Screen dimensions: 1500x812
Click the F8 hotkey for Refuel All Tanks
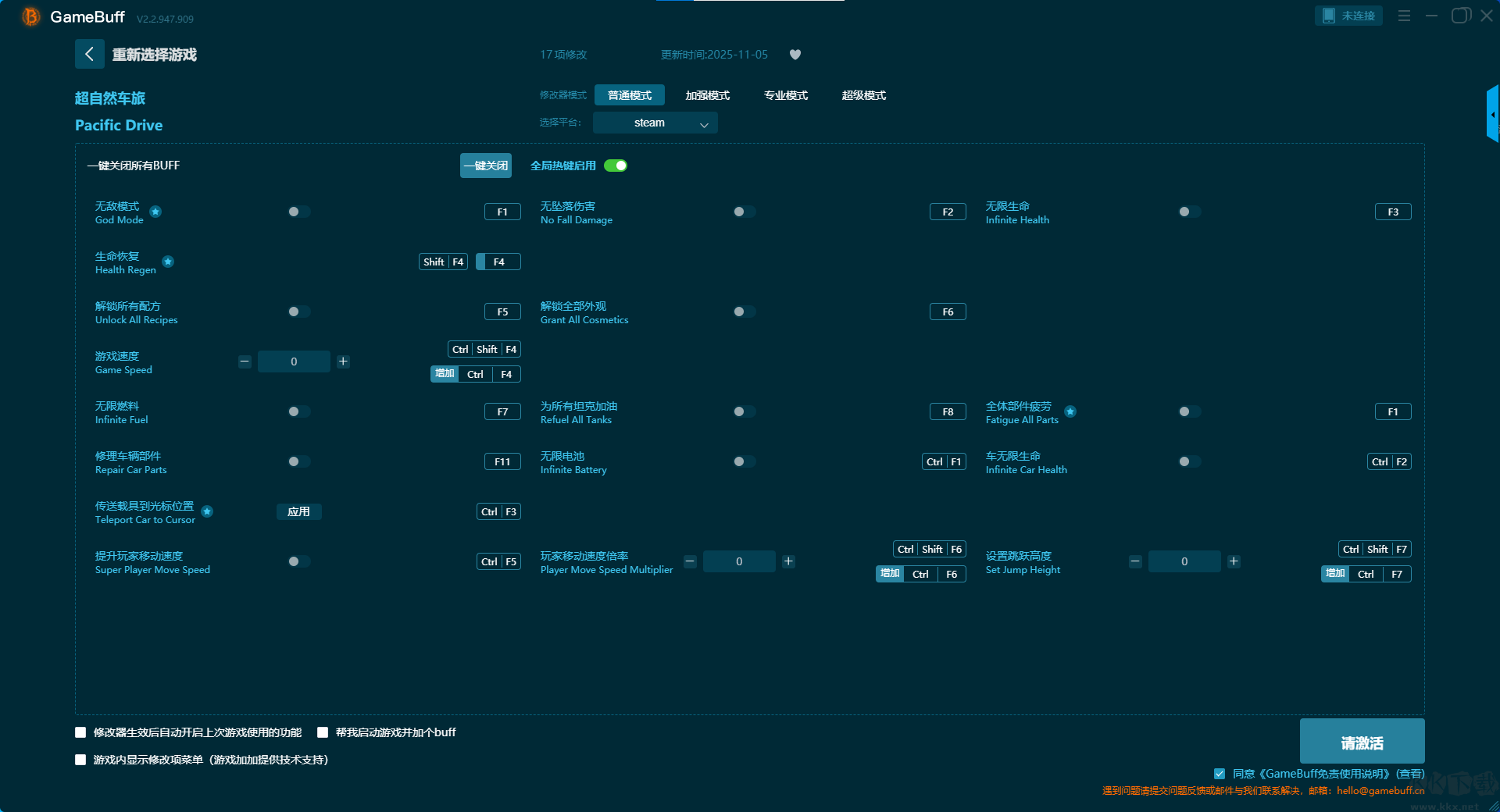pyautogui.click(x=948, y=411)
